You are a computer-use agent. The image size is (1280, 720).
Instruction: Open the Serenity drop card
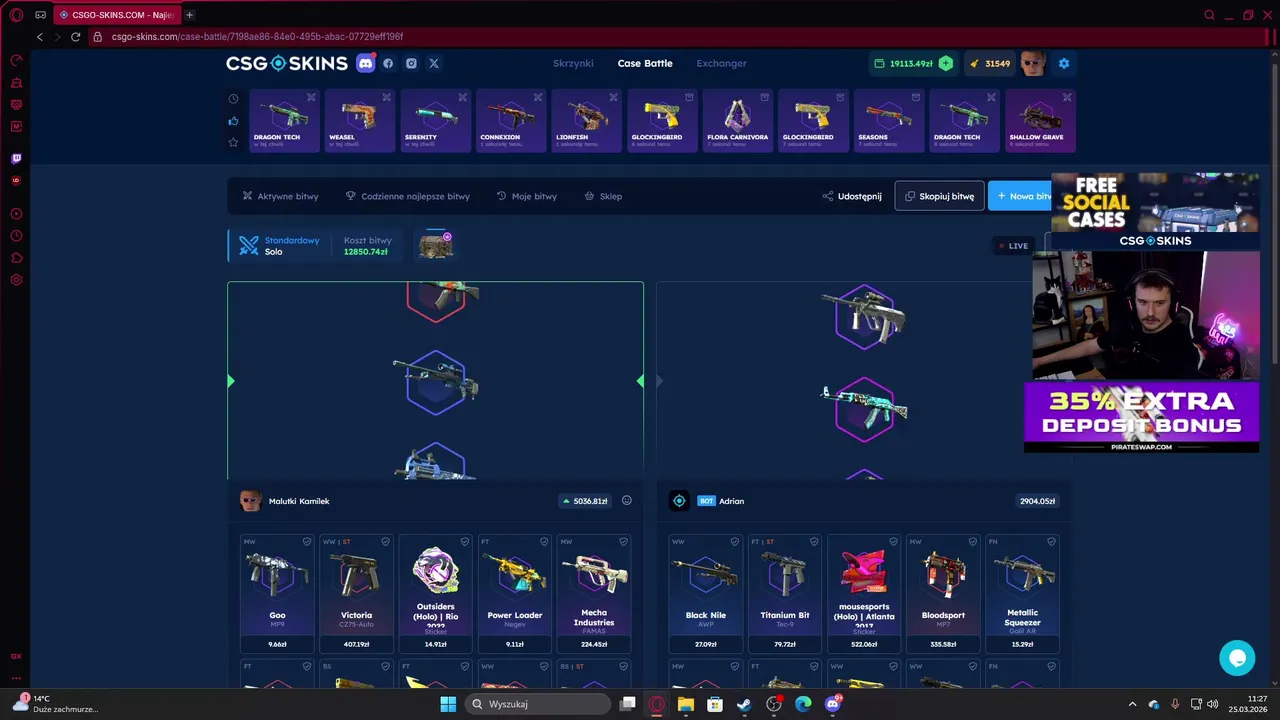pos(435,120)
